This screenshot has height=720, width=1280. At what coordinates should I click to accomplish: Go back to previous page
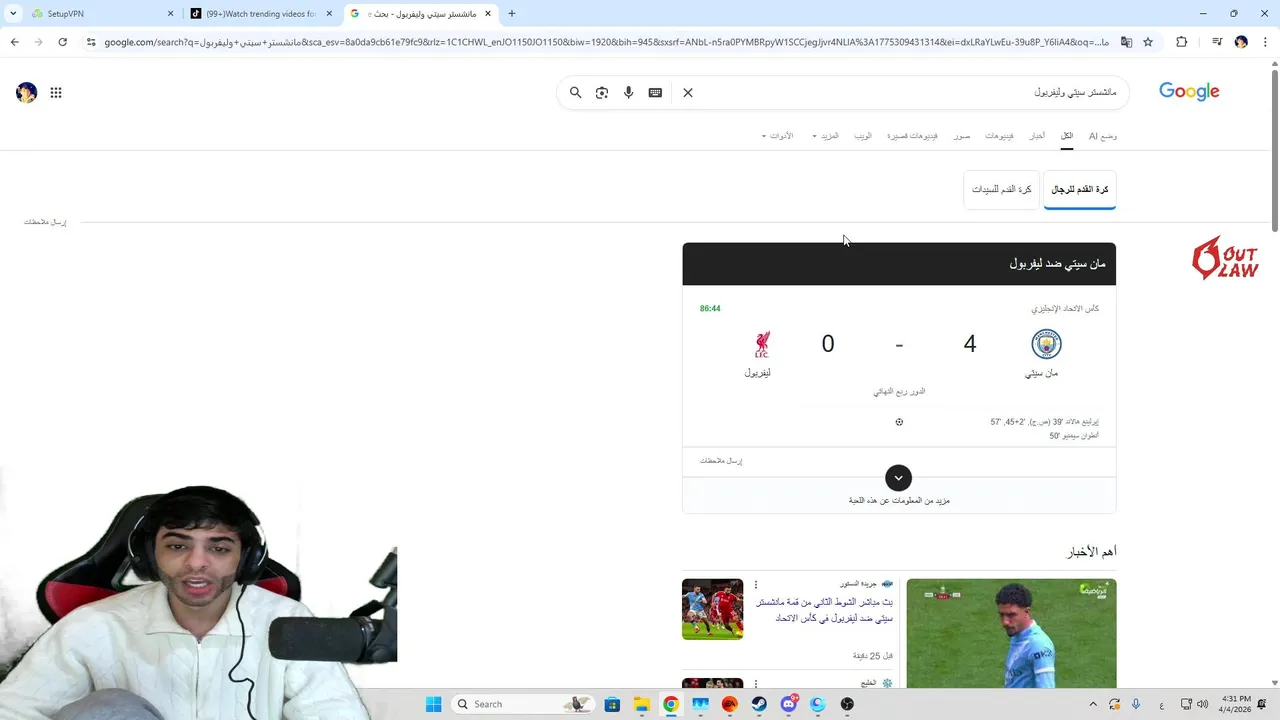[x=14, y=42]
